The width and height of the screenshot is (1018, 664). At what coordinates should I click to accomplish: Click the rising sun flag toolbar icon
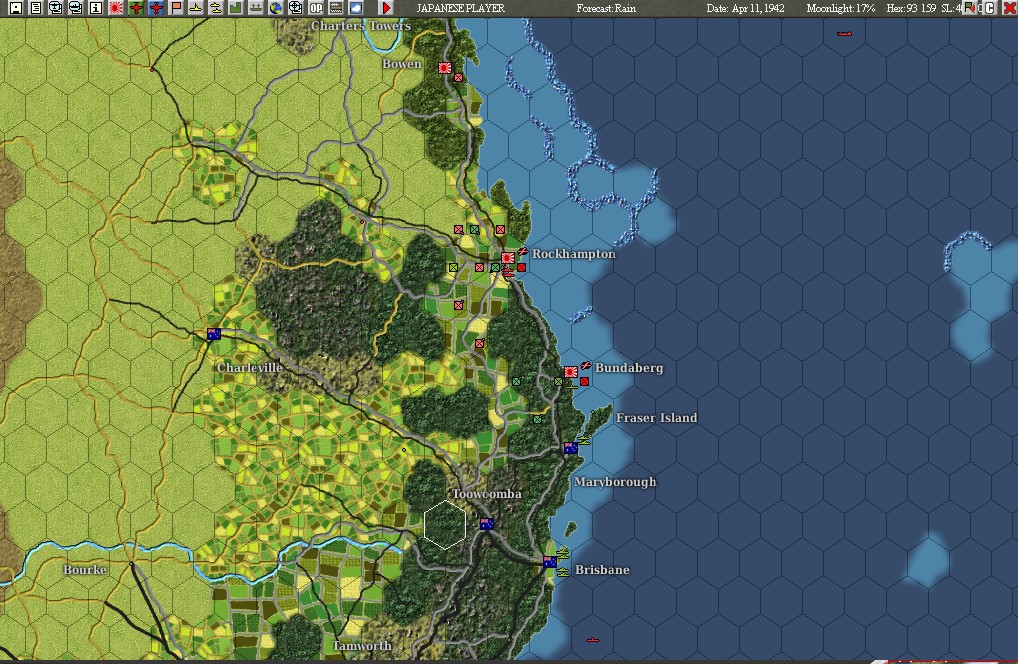tap(116, 8)
